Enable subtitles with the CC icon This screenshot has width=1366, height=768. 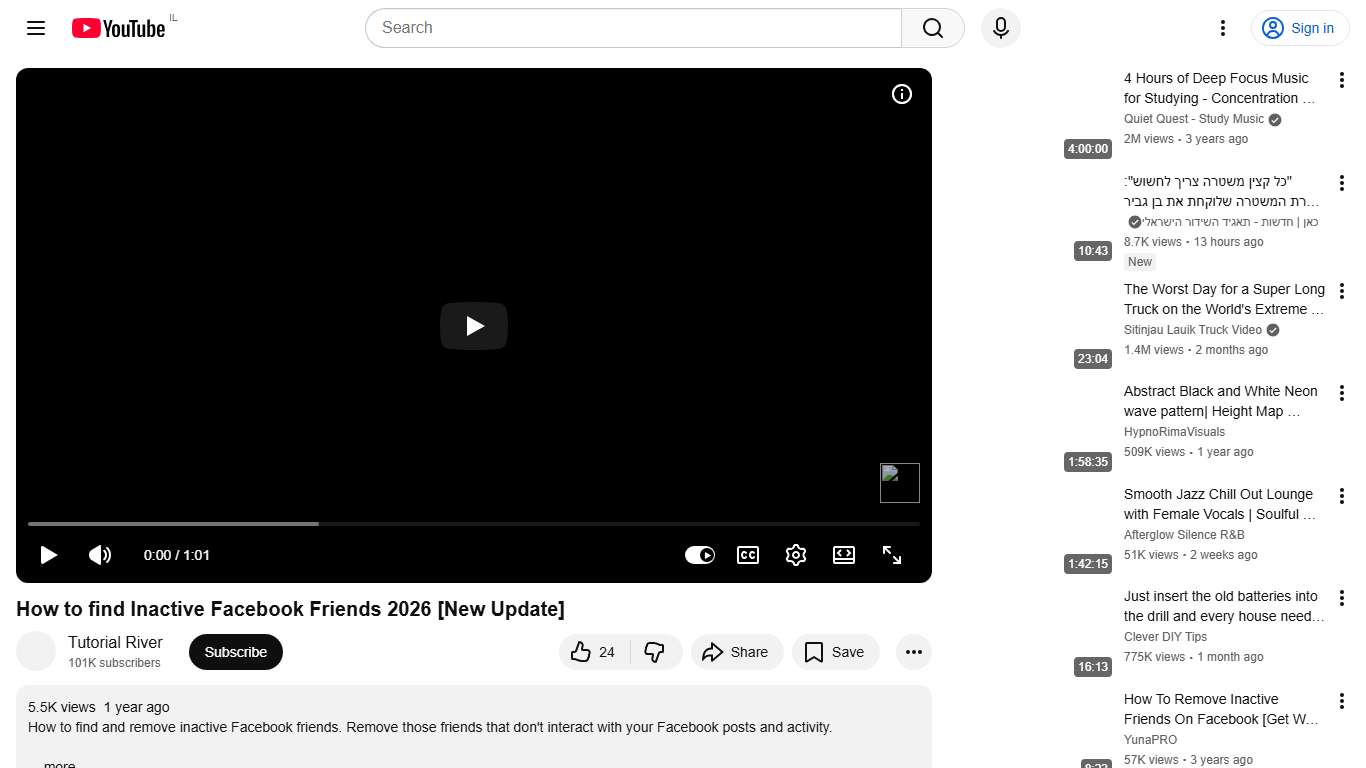click(747, 555)
